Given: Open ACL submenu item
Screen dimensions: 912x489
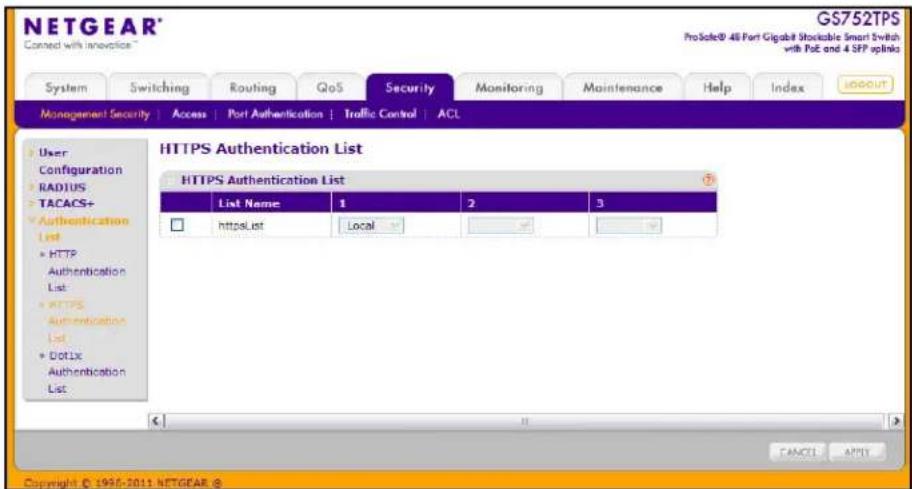Looking at the screenshot, I should 448,114.
